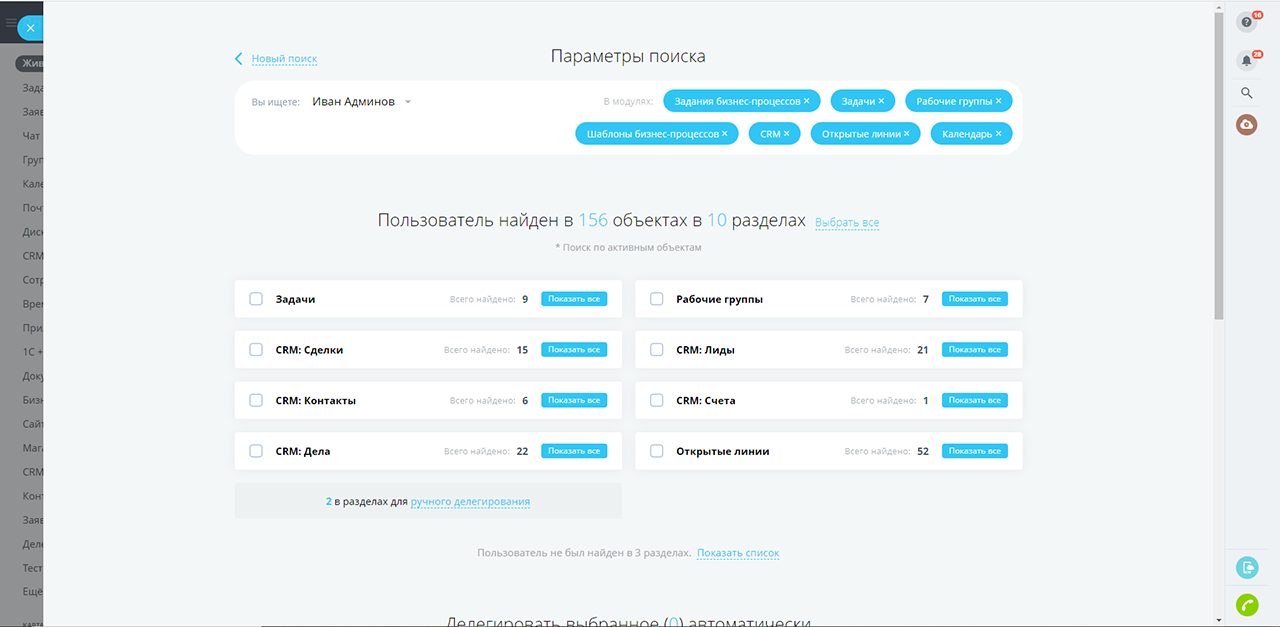Open the search magnifier in the right sidebar
1280x627 pixels.
click(x=1246, y=93)
